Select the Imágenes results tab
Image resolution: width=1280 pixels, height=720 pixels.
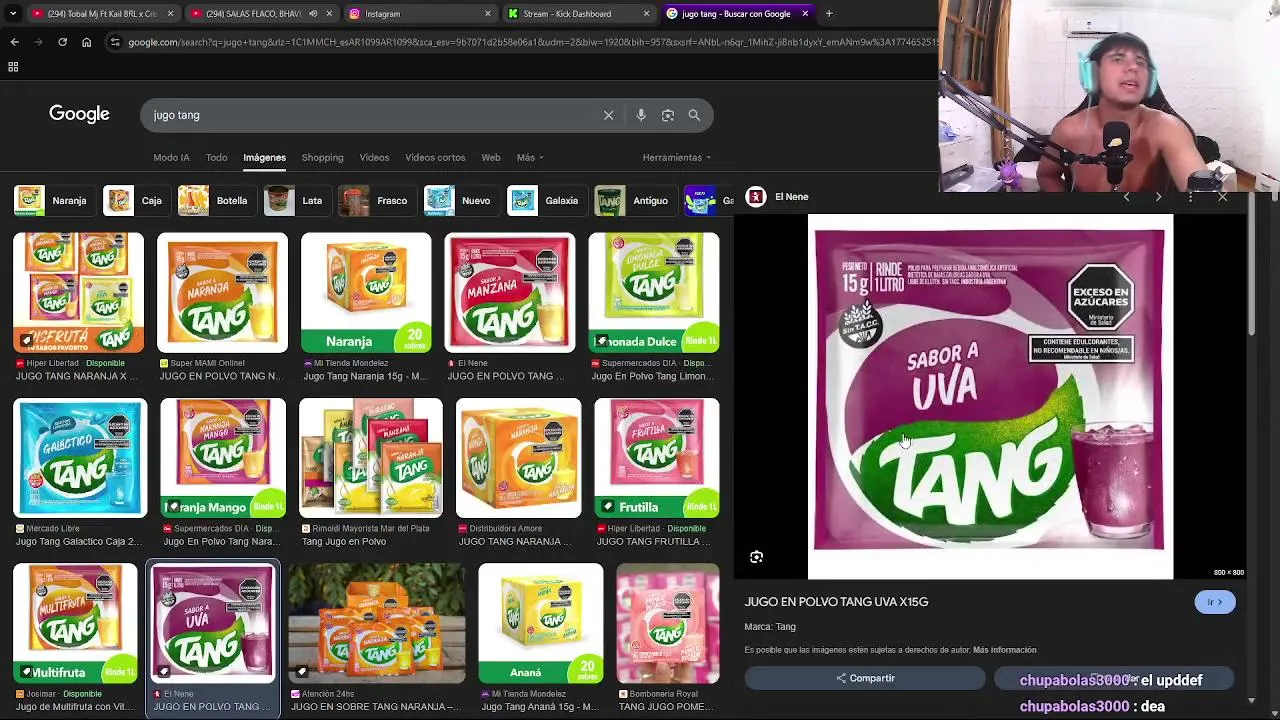point(264,157)
